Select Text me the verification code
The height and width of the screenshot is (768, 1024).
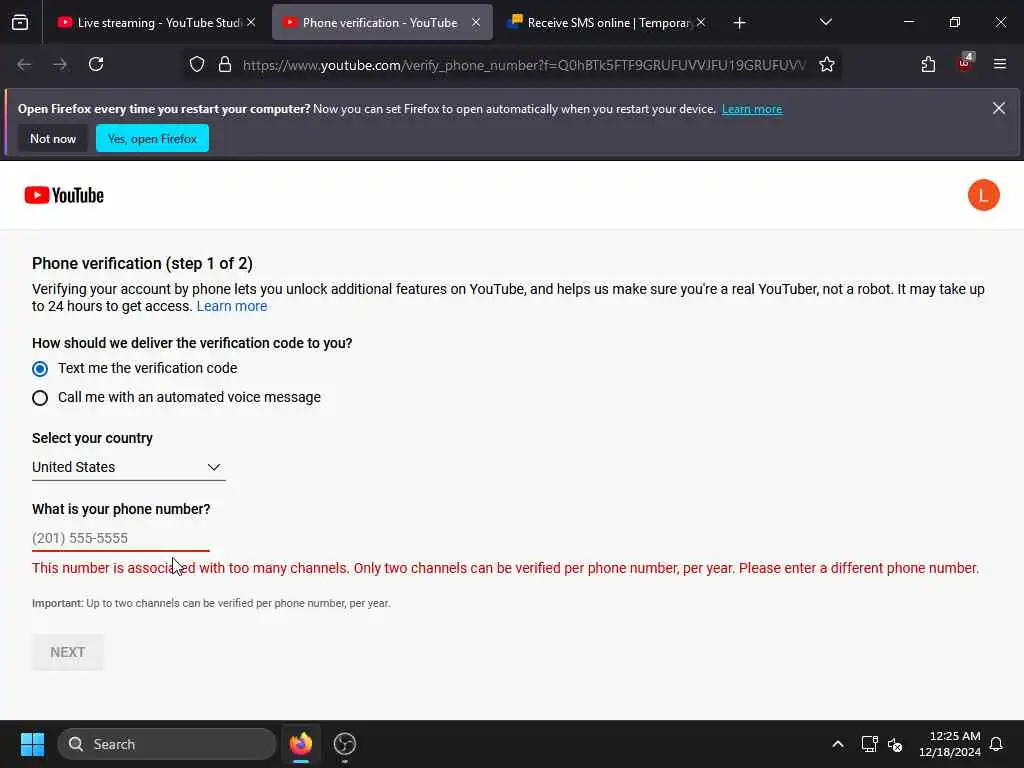tap(40, 369)
